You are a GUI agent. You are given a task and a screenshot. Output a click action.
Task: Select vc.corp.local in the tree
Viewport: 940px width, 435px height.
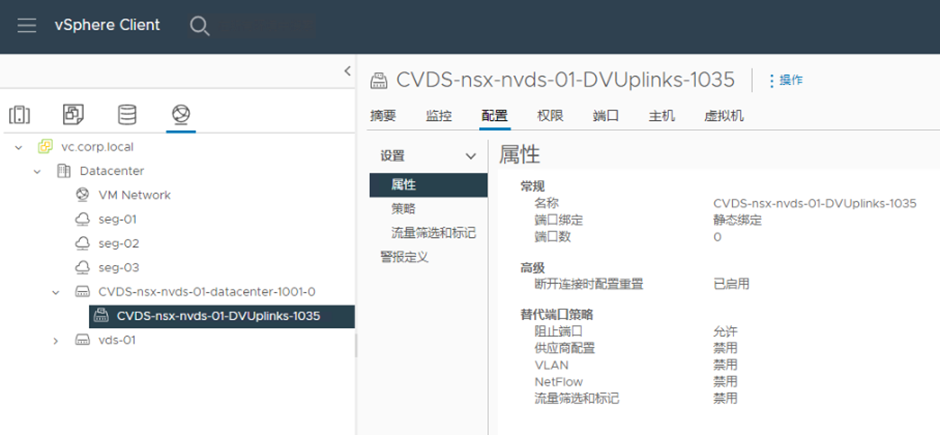tap(98, 147)
